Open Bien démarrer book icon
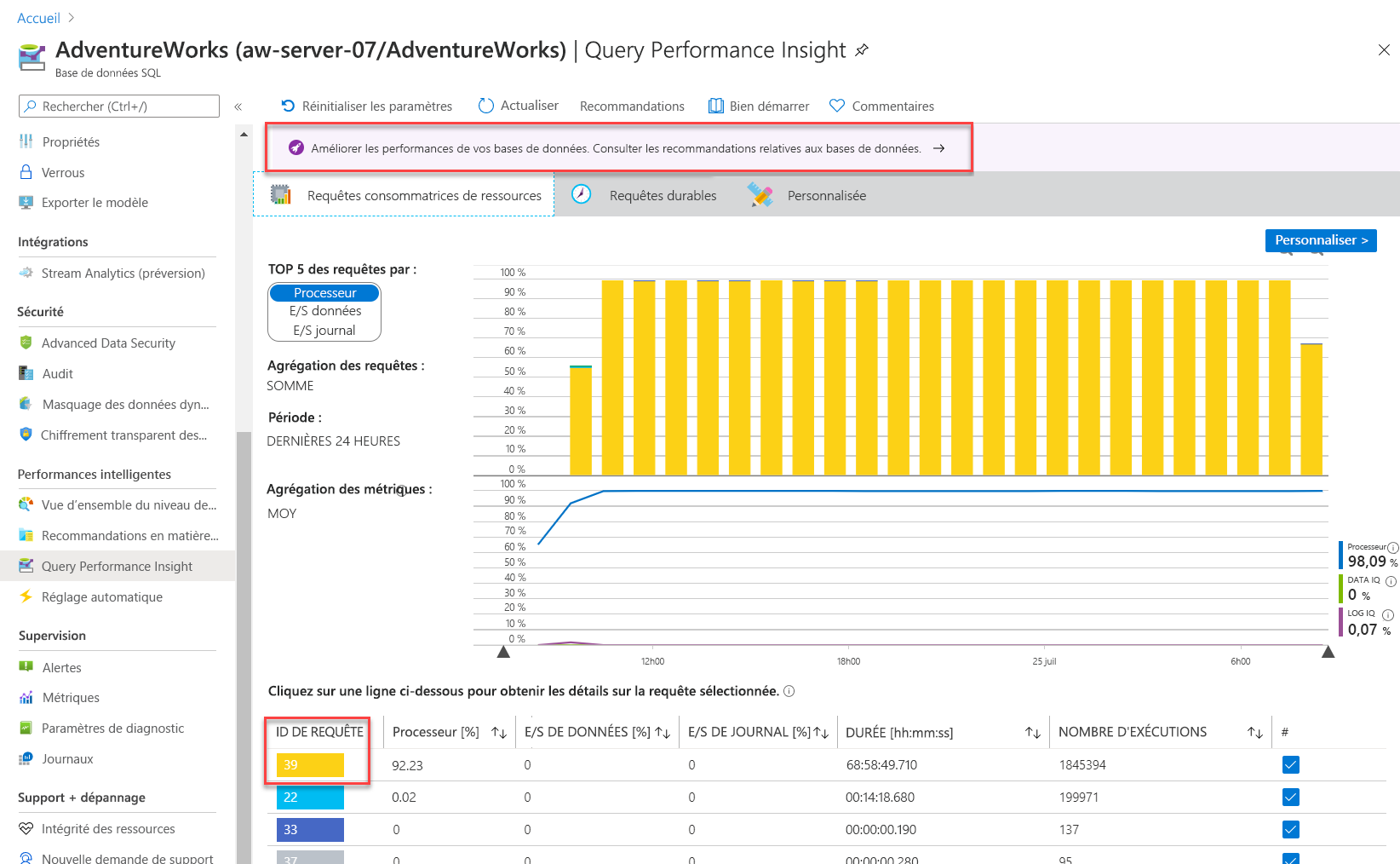 point(716,106)
